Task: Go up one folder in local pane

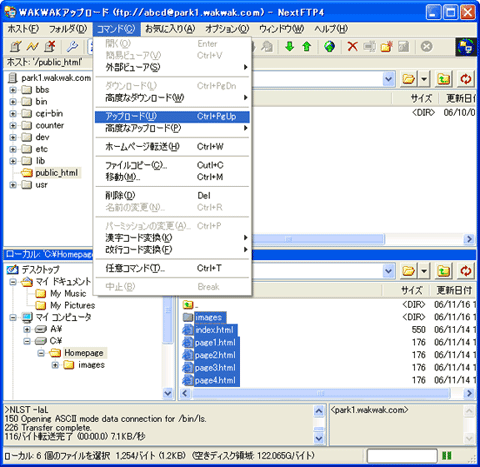Action: pyautogui.click(x=443, y=271)
